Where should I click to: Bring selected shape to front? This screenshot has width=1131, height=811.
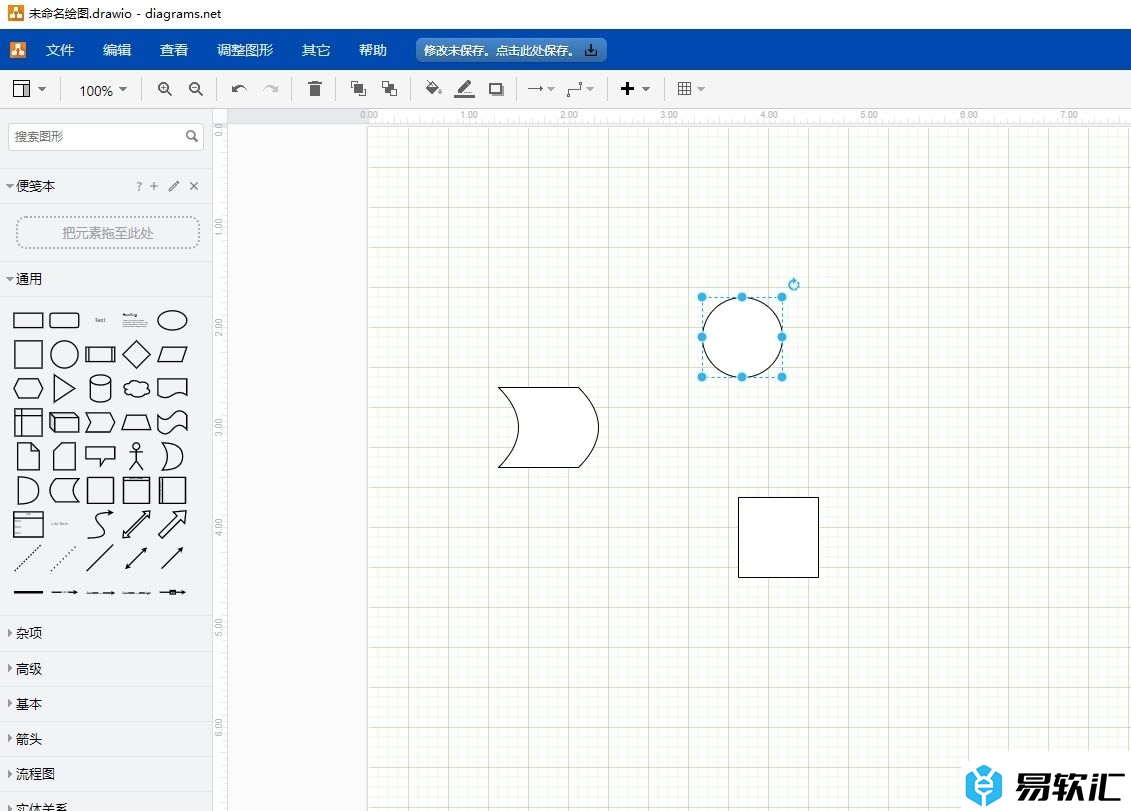pyautogui.click(x=358, y=89)
